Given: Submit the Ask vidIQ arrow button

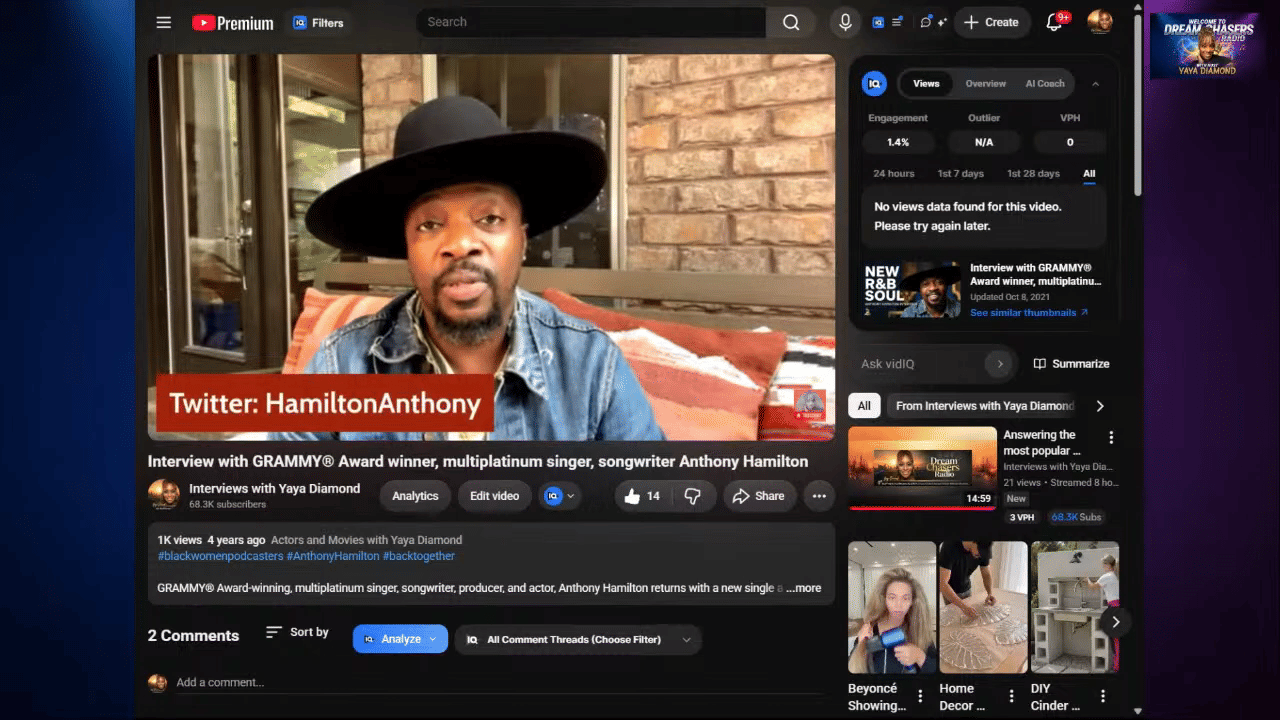Looking at the screenshot, I should [x=999, y=364].
